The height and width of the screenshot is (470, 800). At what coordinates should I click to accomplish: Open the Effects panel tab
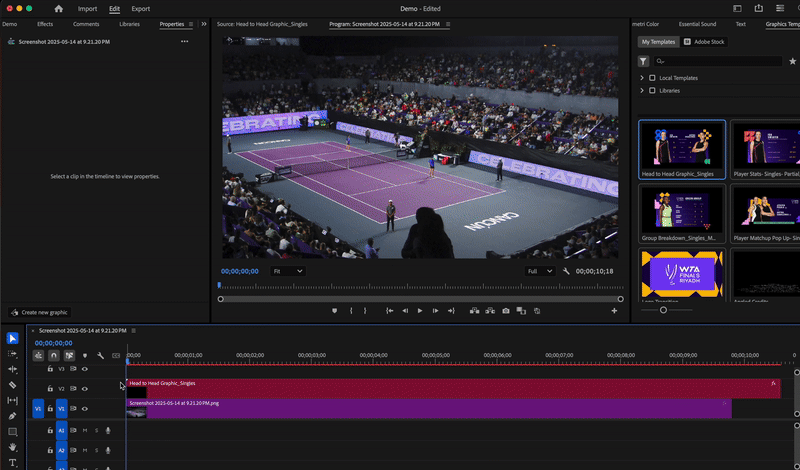[x=45, y=24]
